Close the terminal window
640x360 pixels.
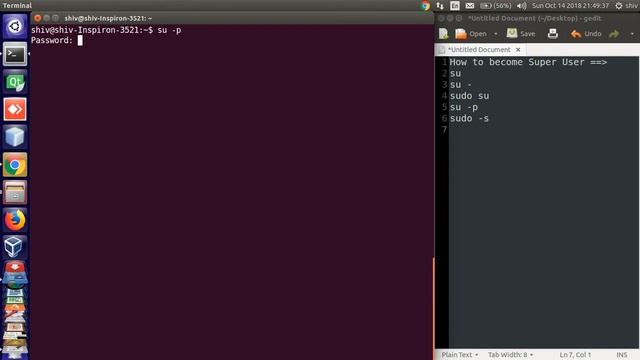tap(38, 18)
